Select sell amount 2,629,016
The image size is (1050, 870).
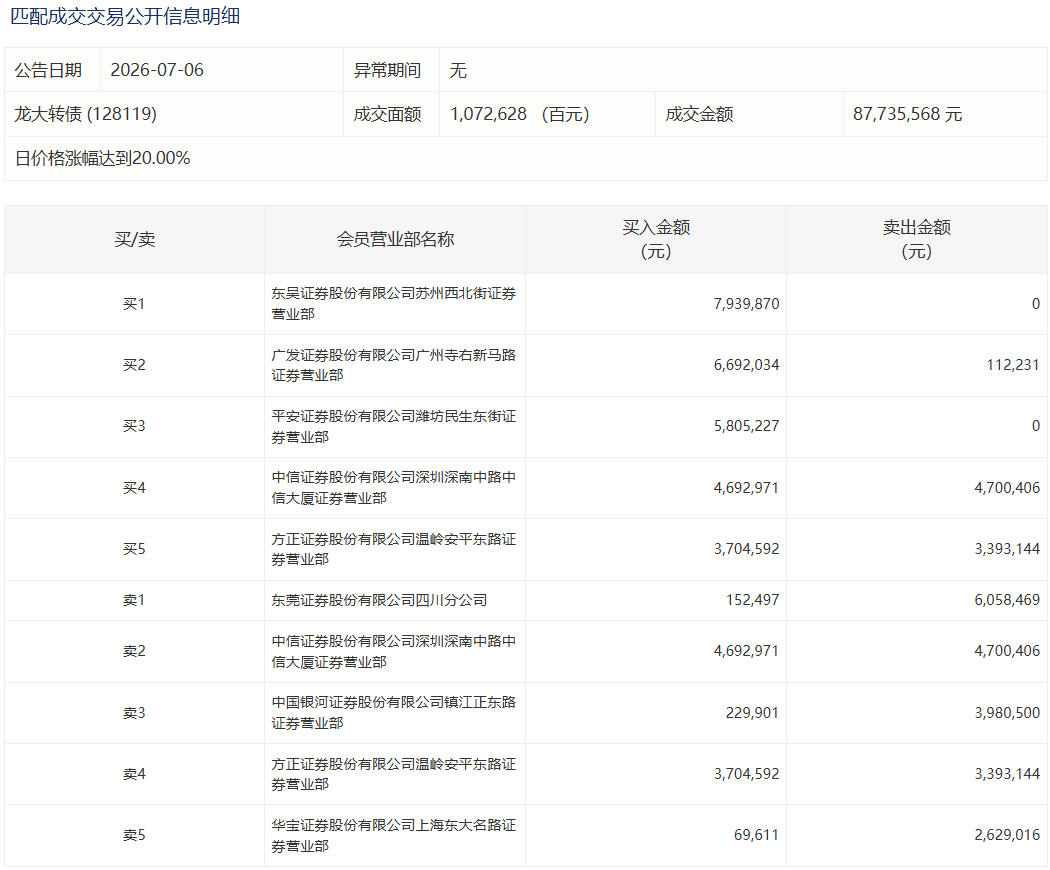pyautogui.click(x=1007, y=835)
